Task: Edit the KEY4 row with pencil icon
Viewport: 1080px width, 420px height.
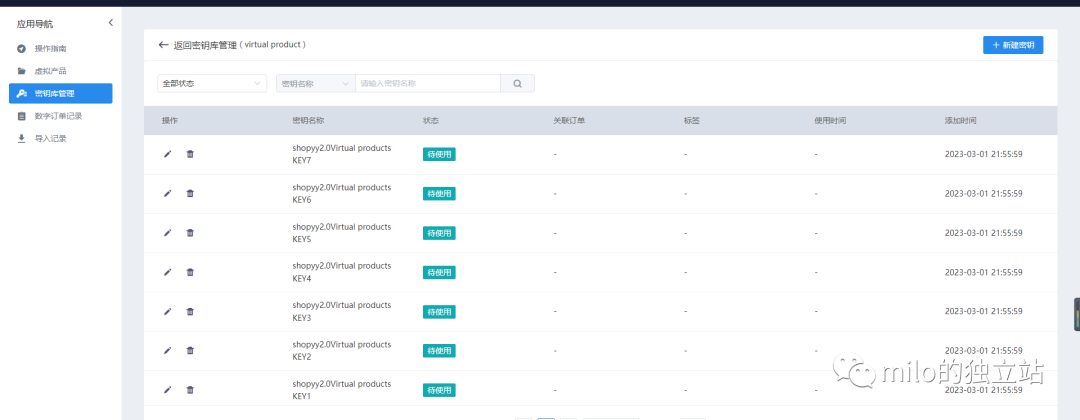Action: pos(167,272)
